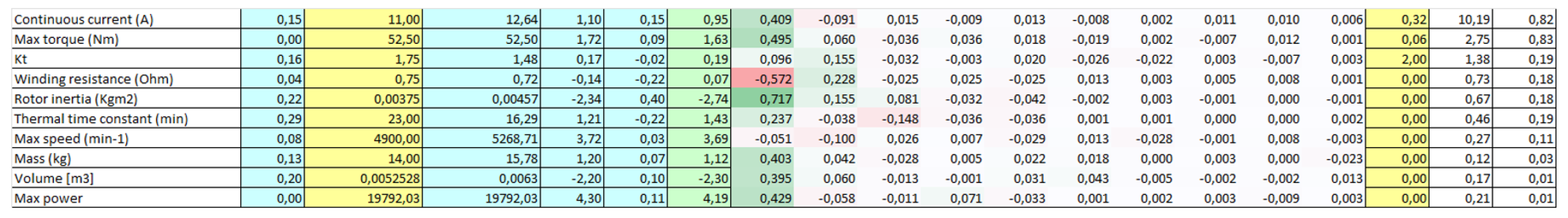The height and width of the screenshot is (218, 1568).
Task: Select the Thermal time constant (min) cell
Action: (x=126, y=119)
